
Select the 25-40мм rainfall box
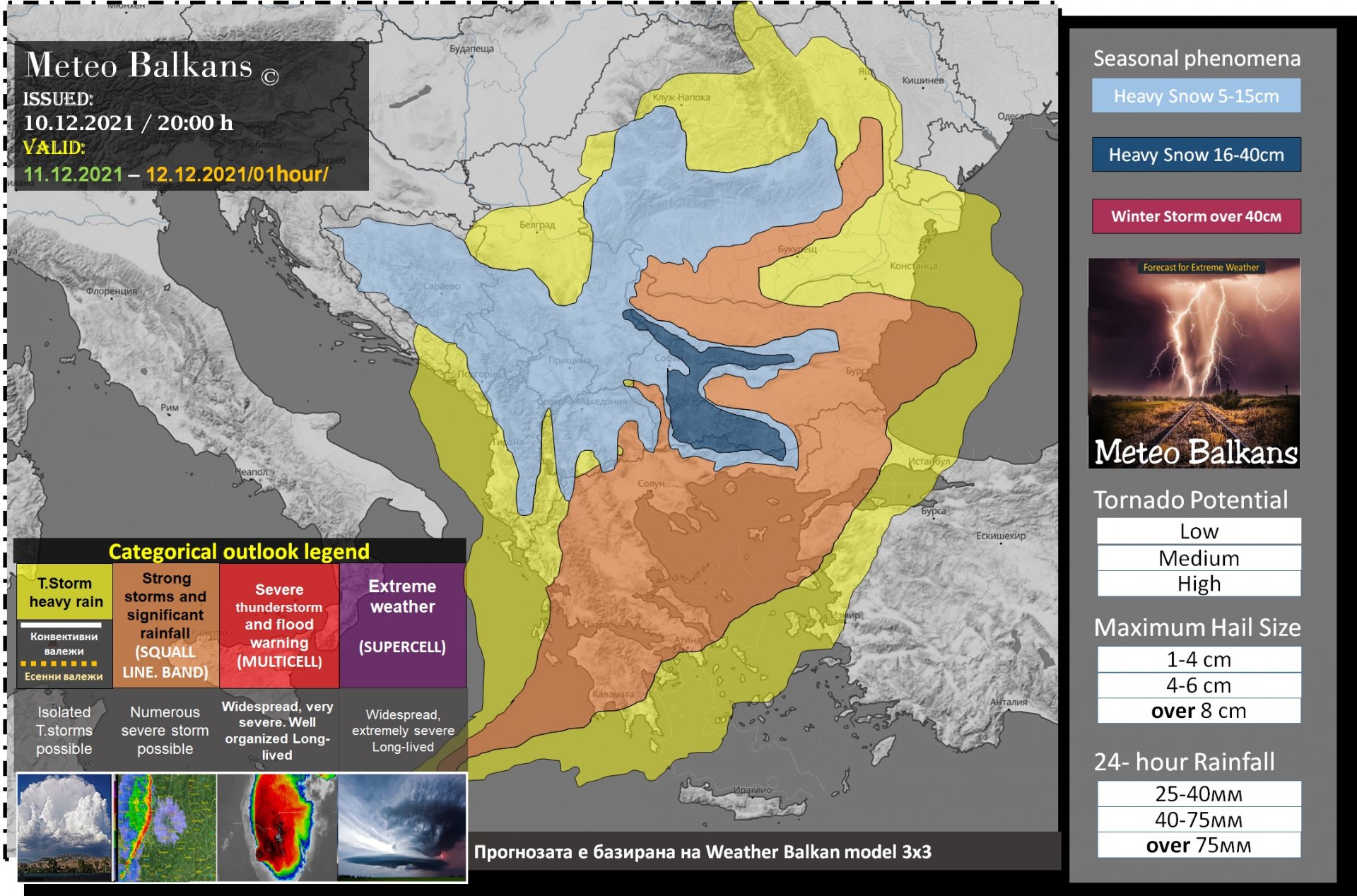pyautogui.click(x=1199, y=794)
